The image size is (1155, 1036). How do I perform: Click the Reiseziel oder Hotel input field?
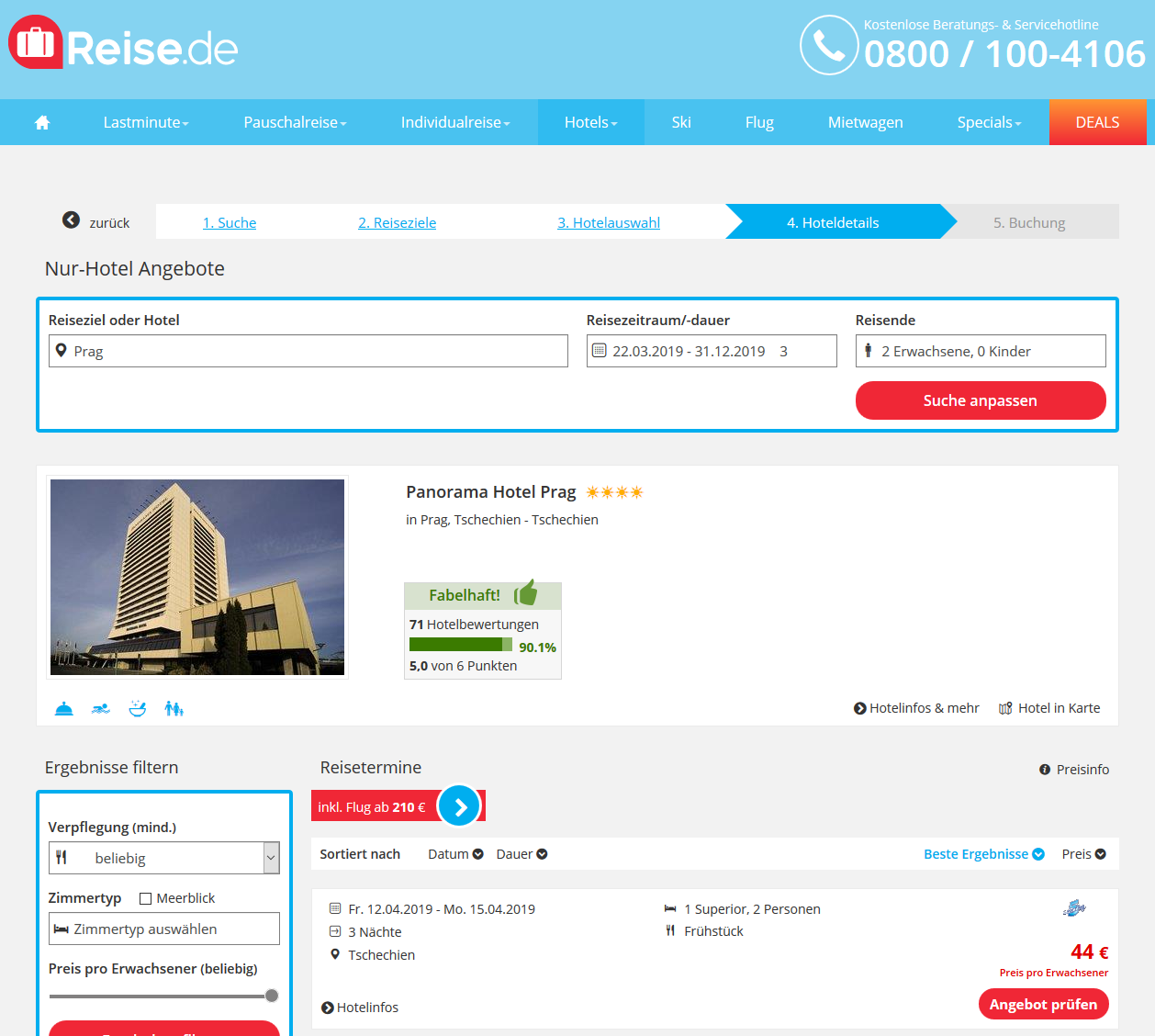pos(308,351)
